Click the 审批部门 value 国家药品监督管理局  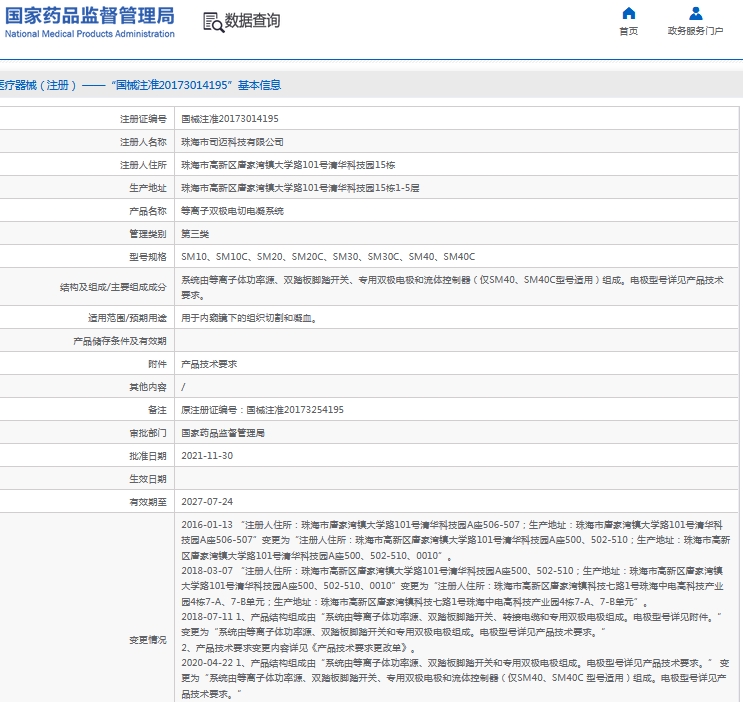(x=222, y=433)
